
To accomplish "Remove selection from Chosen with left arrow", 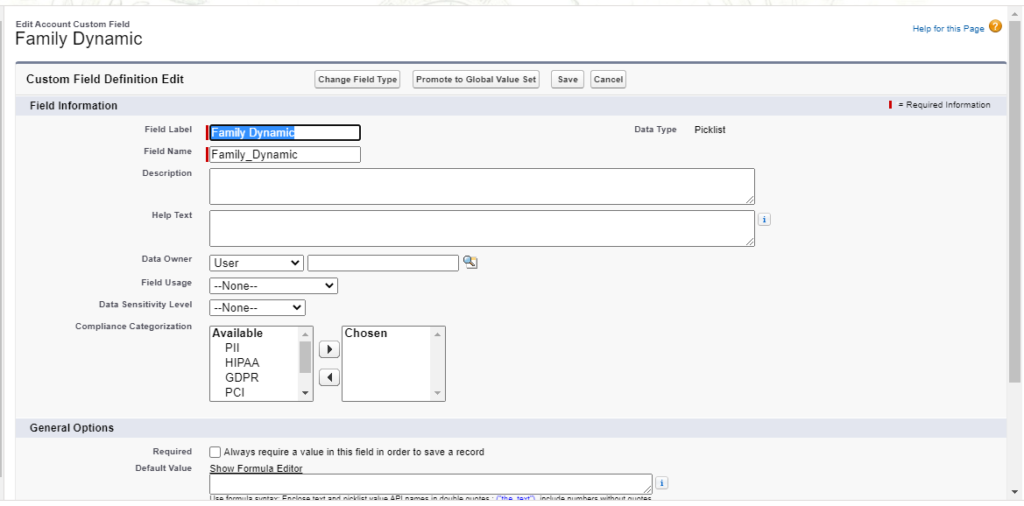I will click(x=329, y=377).
